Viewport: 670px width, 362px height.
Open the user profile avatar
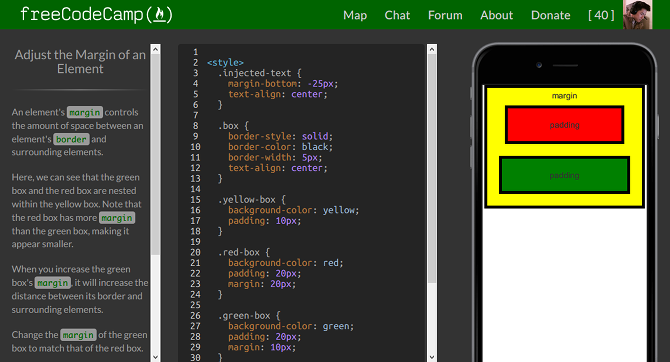[x=638, y=15]
